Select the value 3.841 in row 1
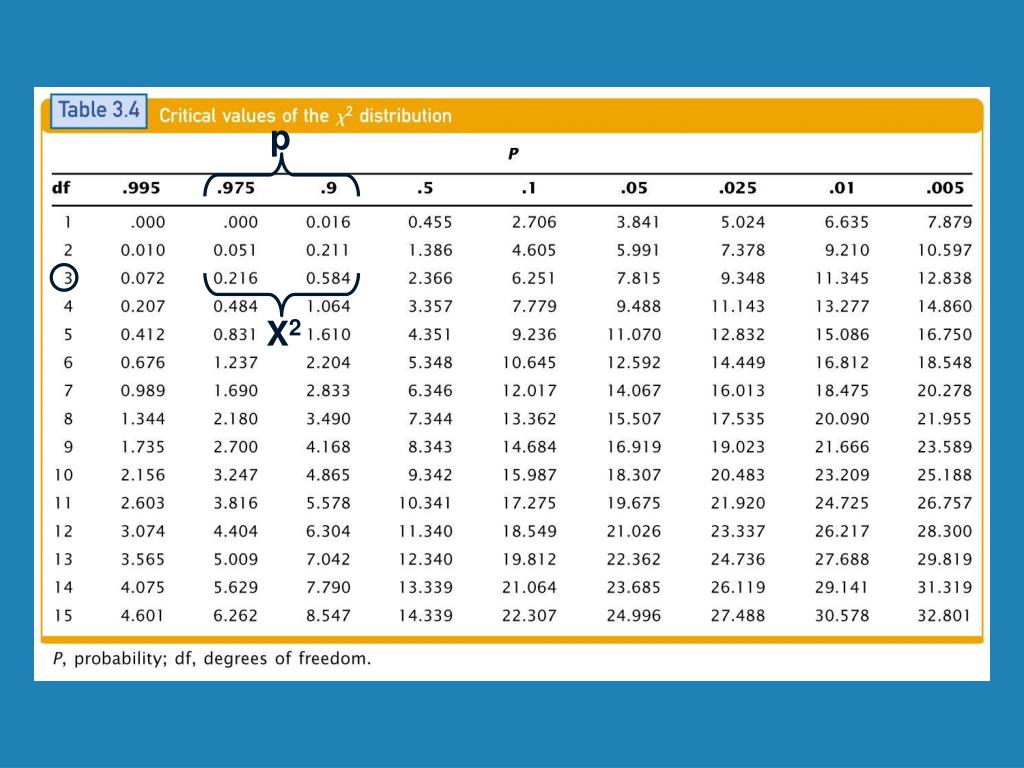The image size is (1024, 768). pyautogui.click(x=638, y=223)
